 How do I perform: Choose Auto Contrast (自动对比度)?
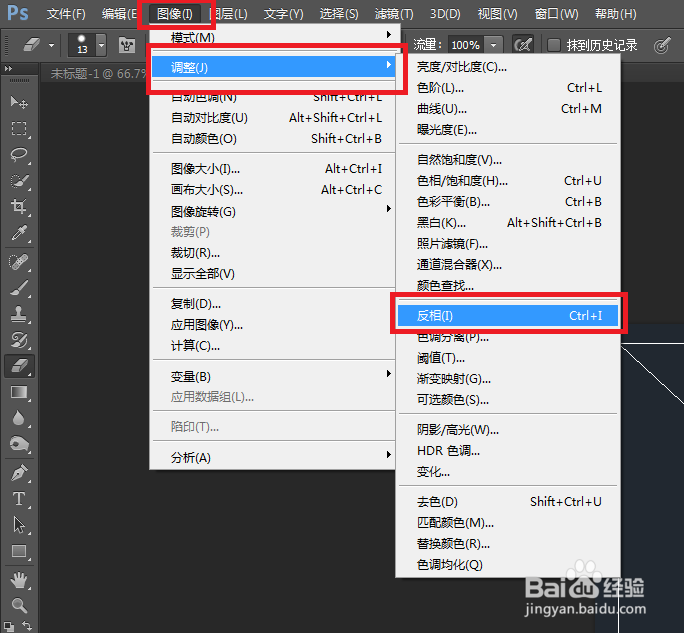(x=274, y=117)
